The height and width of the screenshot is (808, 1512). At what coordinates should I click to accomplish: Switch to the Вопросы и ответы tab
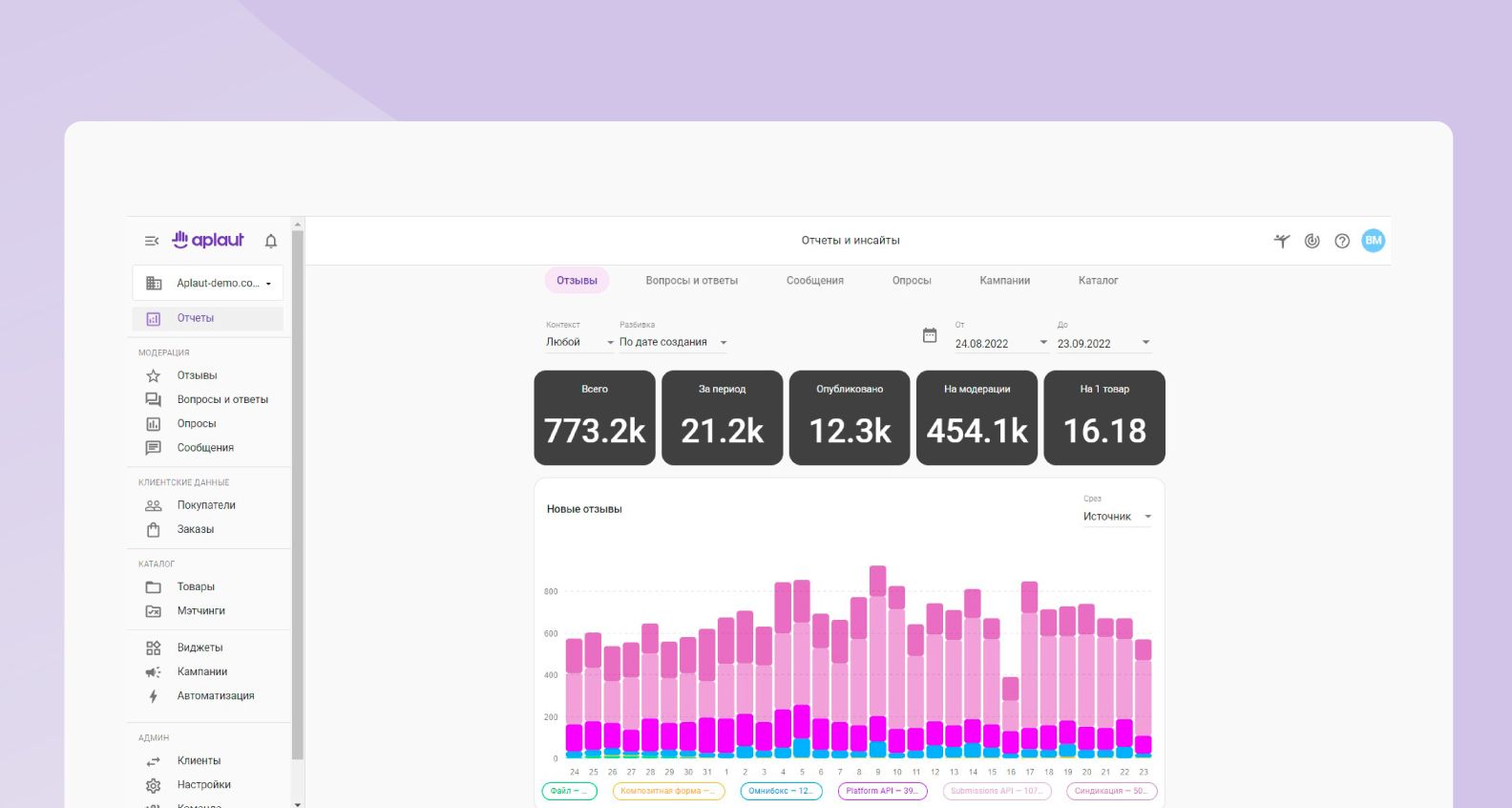coord(691,281)
